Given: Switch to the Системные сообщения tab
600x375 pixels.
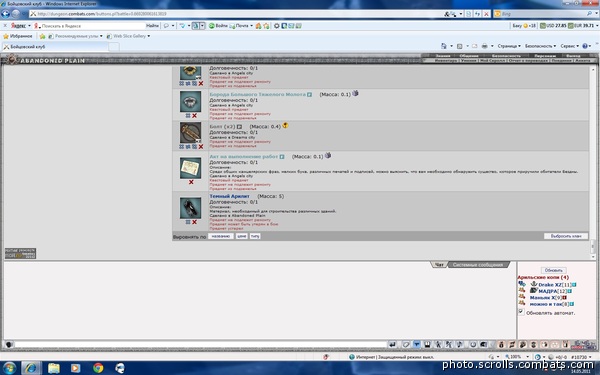Looking at the screenshot, I should [x=478, y=265].
